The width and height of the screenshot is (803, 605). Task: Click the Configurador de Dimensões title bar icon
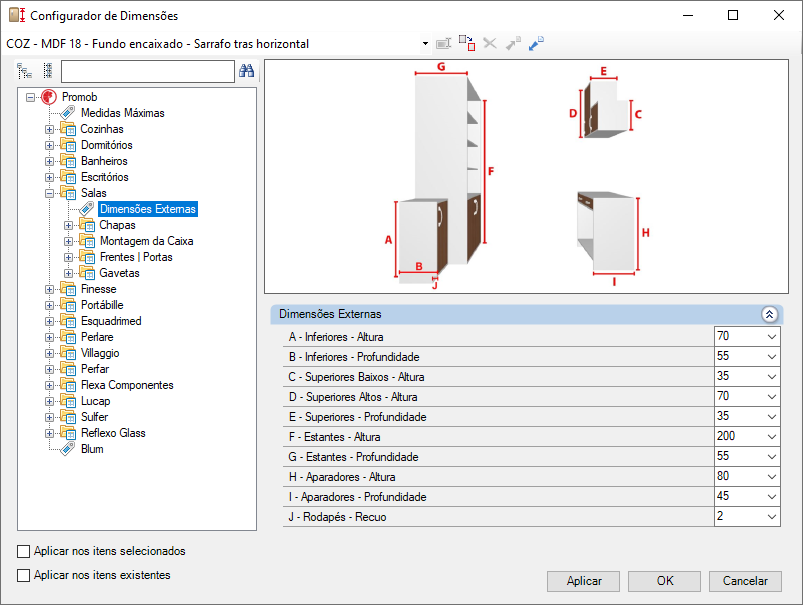tap(17, 15)
